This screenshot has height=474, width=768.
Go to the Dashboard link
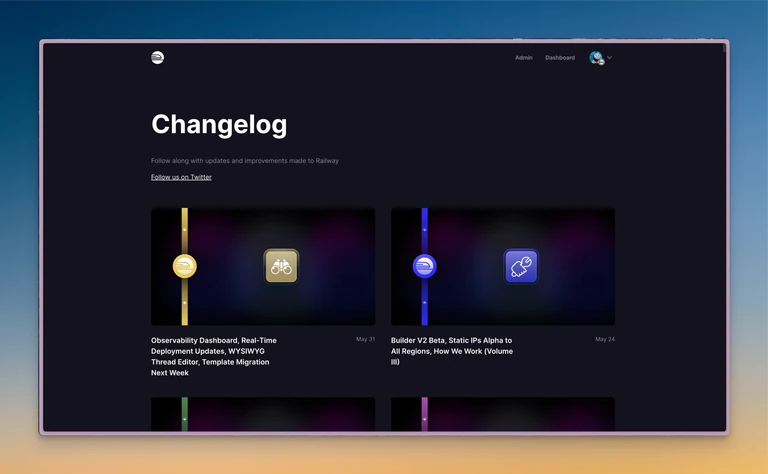coord(560,58)
